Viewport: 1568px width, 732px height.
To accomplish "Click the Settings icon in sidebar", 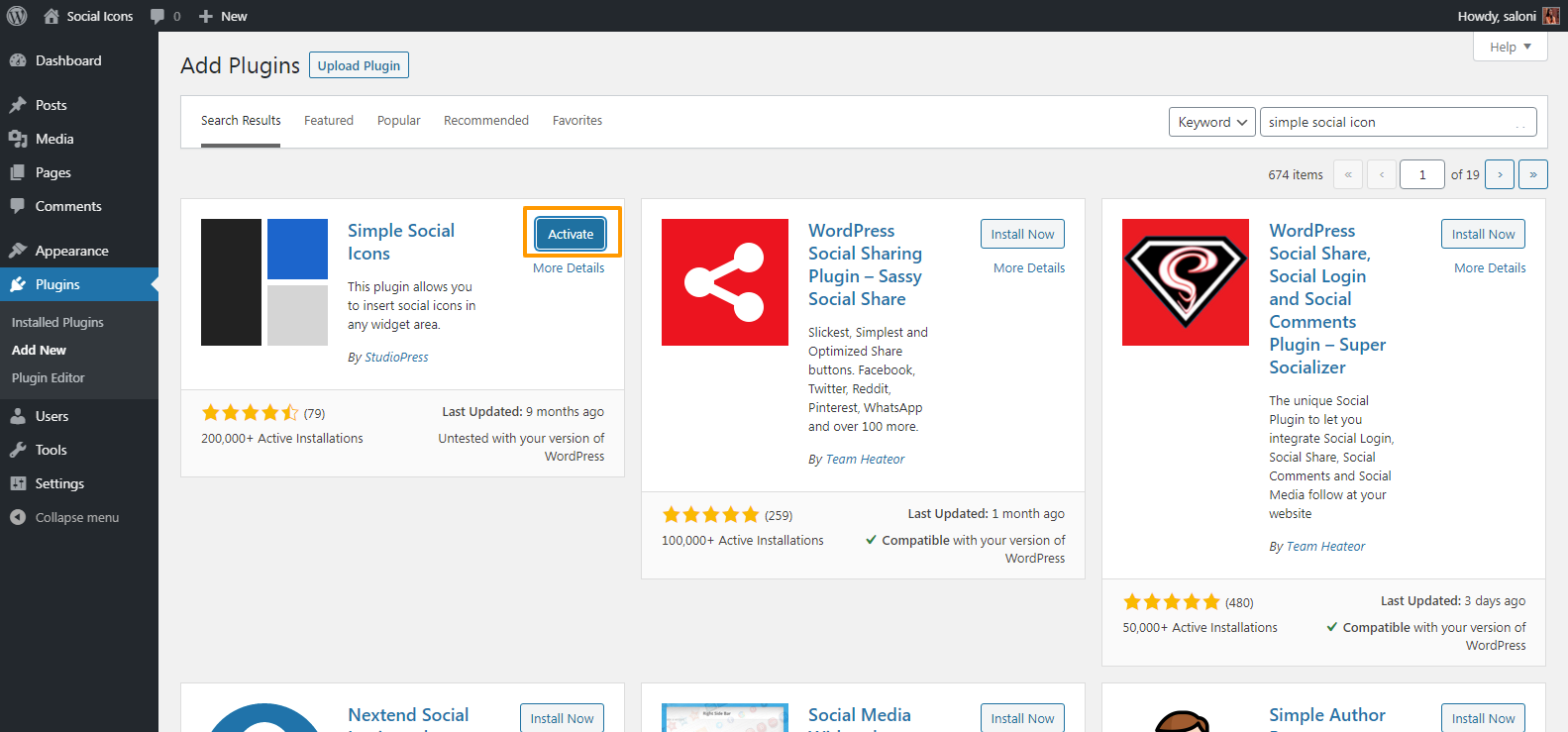I will tap(18, 483).
